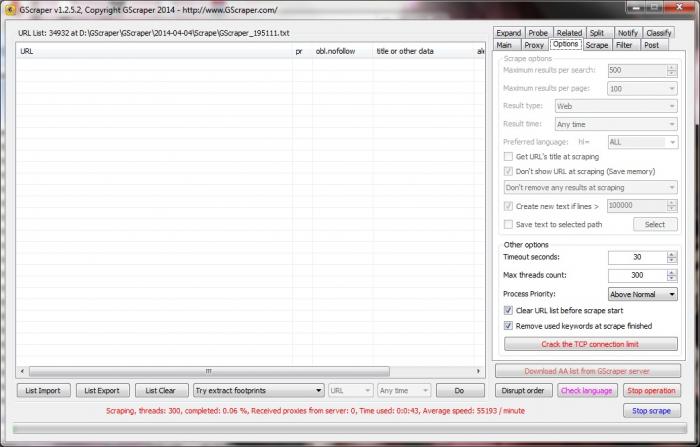Click the URL List file path text

[x=154, y=33]
